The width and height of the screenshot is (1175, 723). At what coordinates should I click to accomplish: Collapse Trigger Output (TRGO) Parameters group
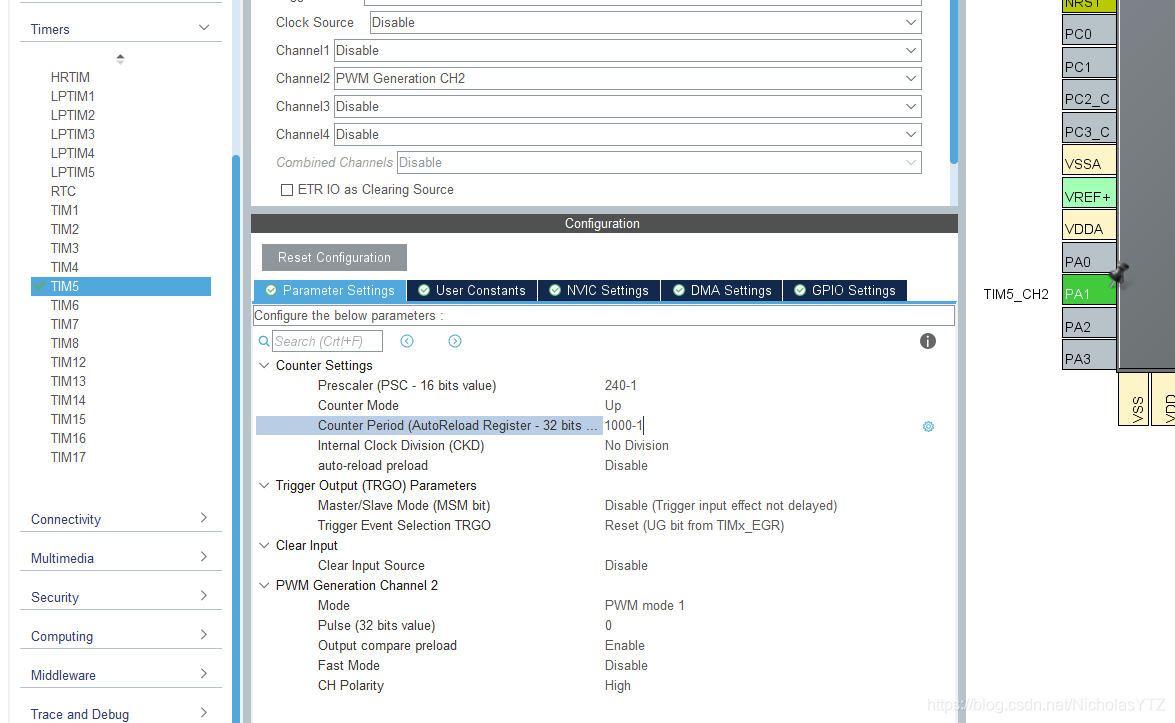[264, 485]
